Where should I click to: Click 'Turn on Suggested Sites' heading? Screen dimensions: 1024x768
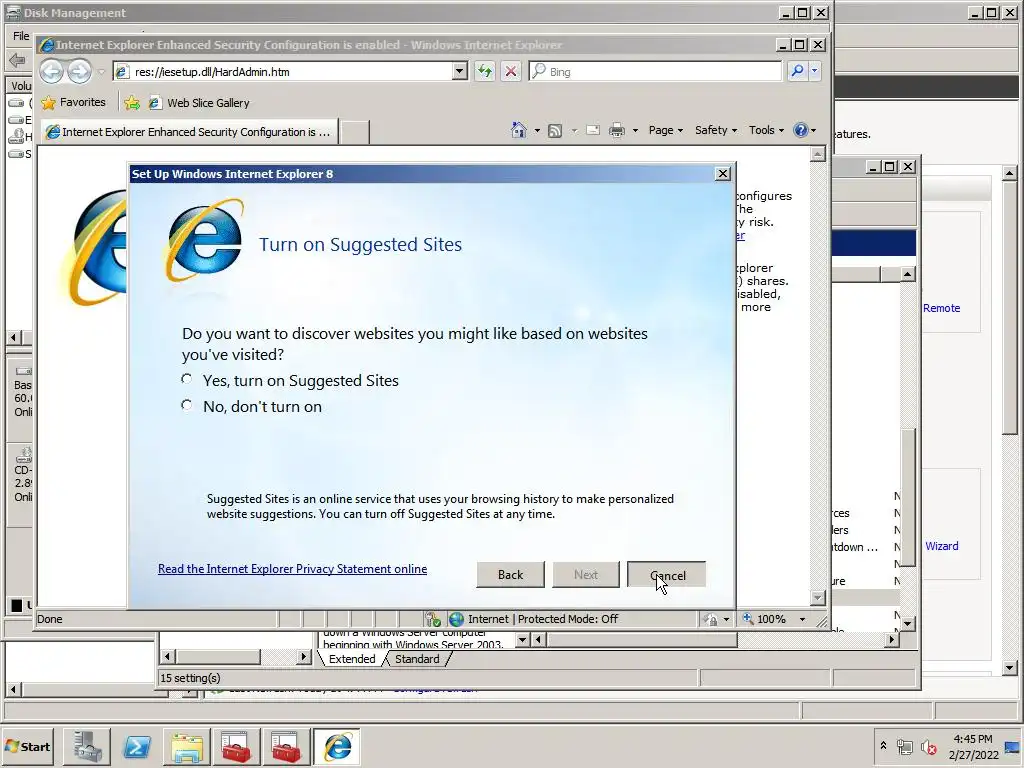click(360, 244)
